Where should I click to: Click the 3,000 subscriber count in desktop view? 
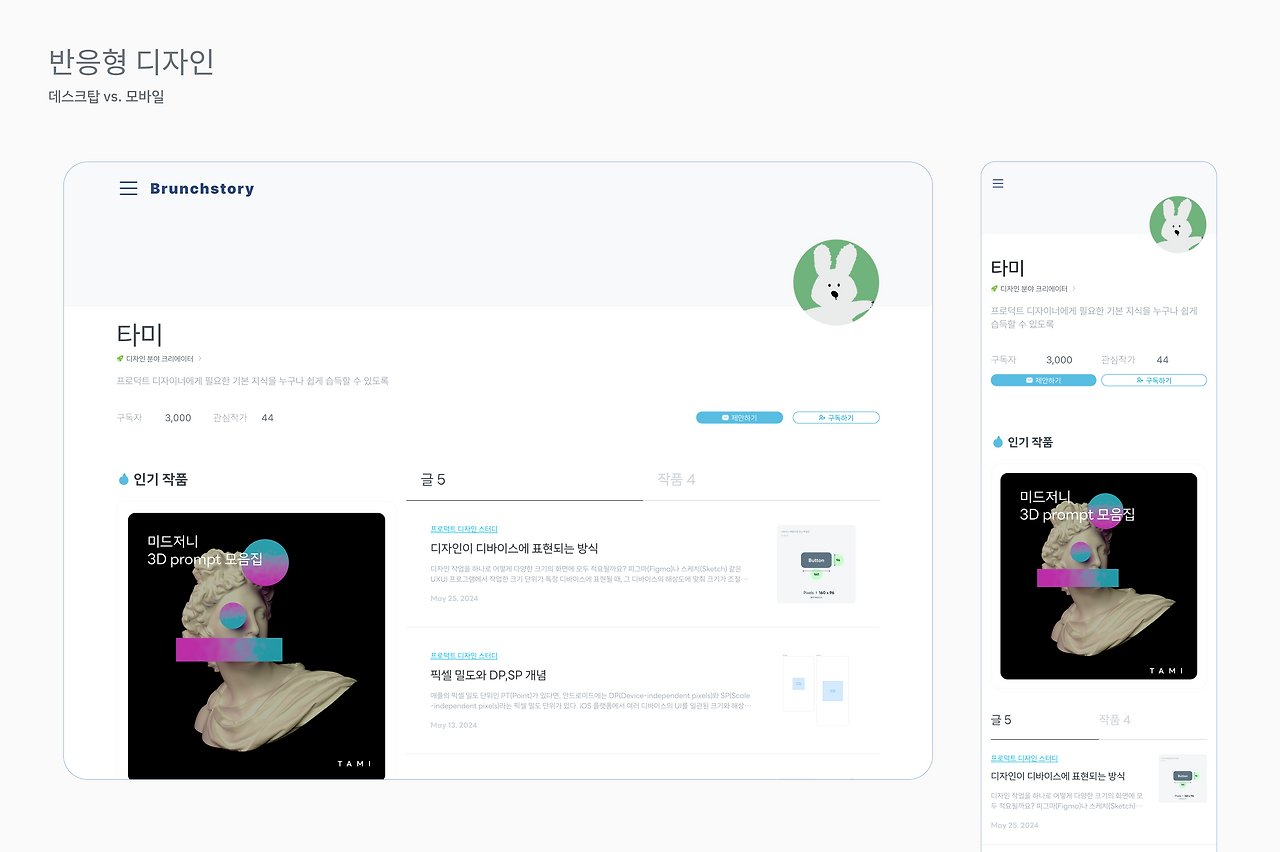click(178, 418)
